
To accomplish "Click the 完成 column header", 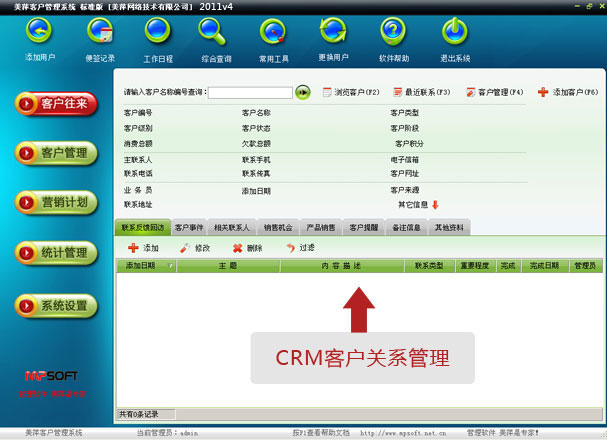I will [x=508, y=266].
